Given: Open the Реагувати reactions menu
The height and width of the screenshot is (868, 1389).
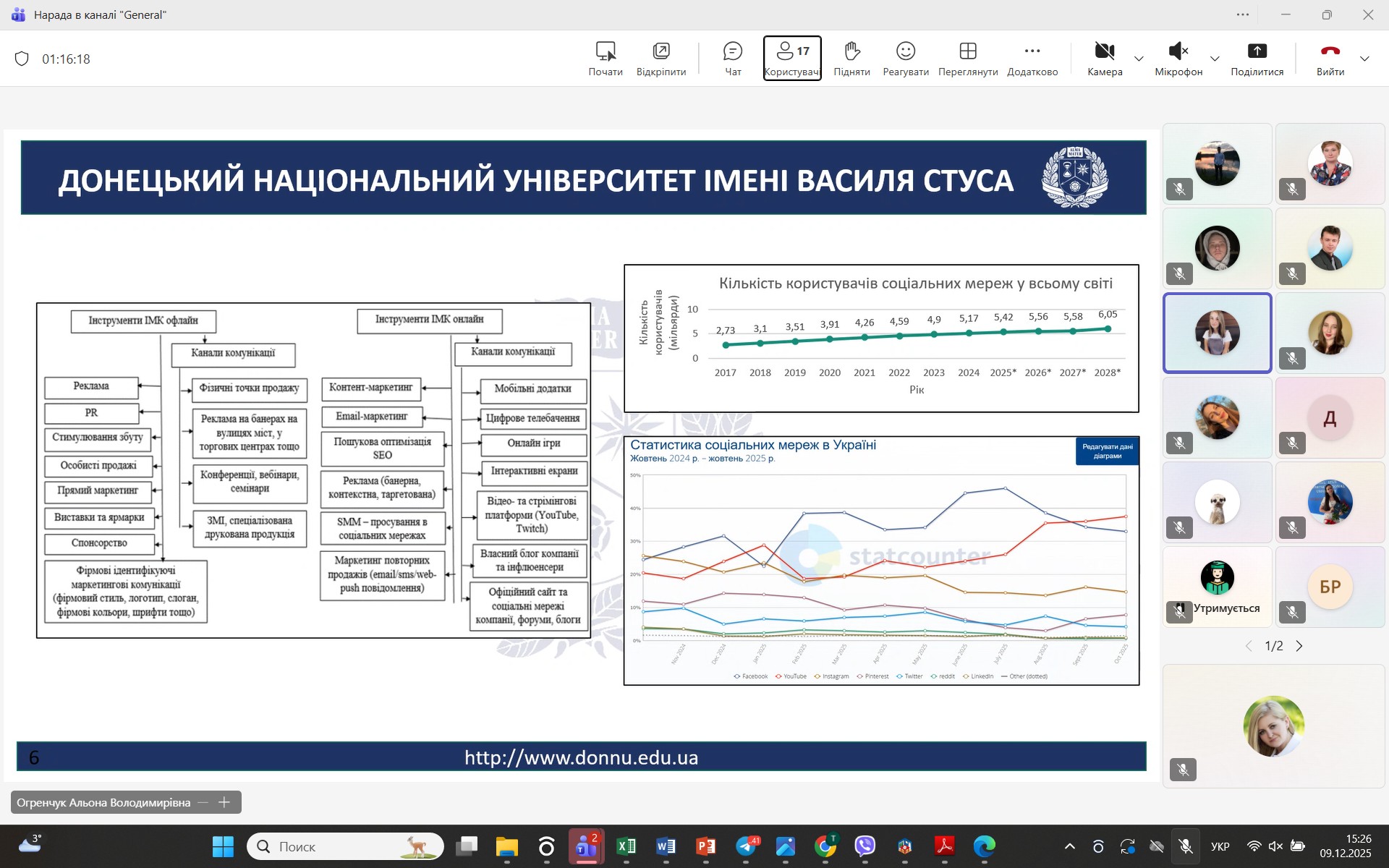Looking at the screenshot, I should 905,58.
